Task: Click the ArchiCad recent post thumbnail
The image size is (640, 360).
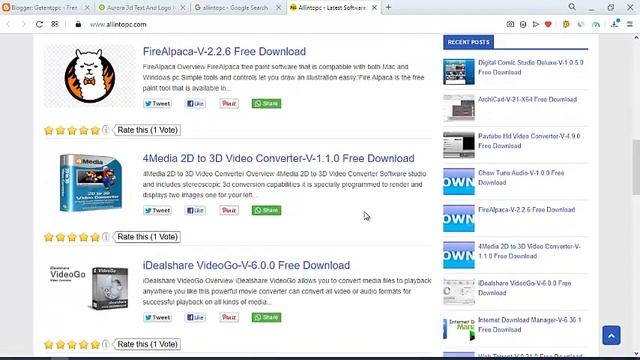Action: click(x=459, y=108)
